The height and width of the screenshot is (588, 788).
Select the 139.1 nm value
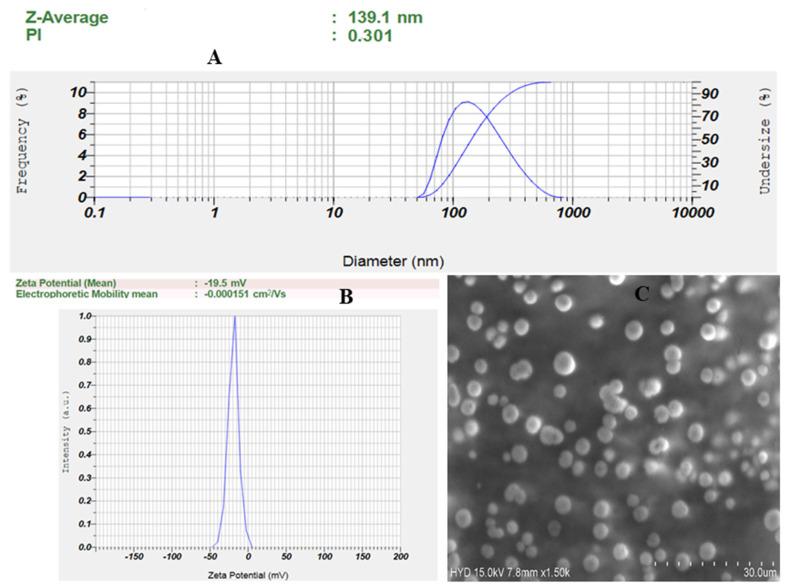coord(385,18)
